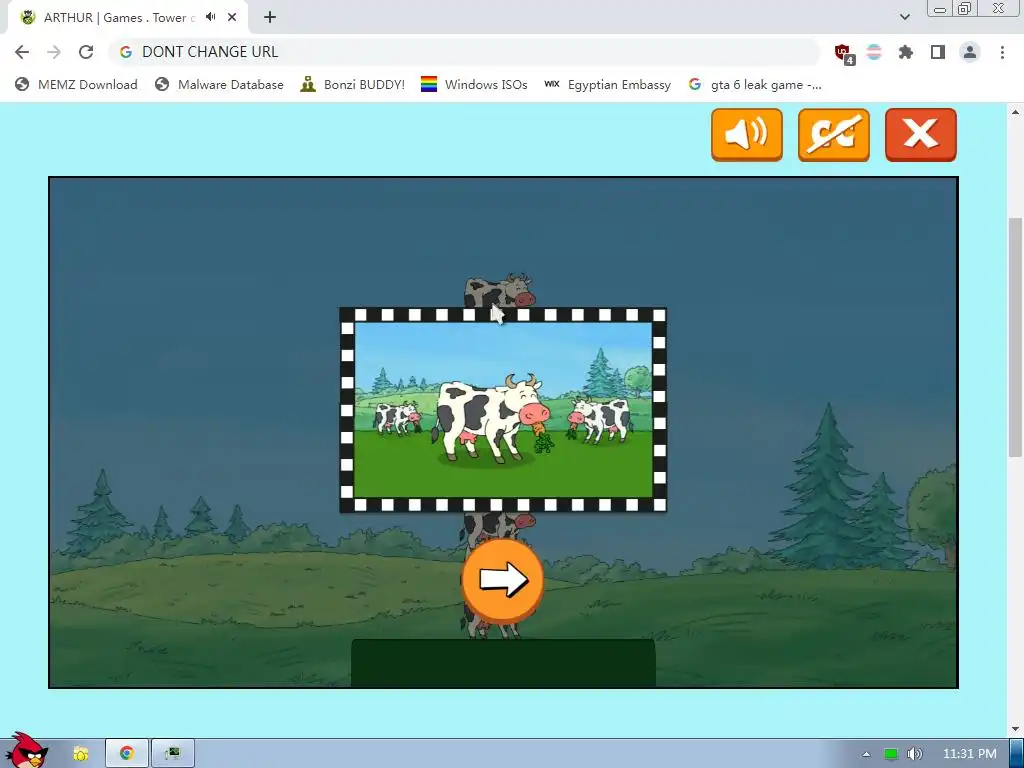Screen dimensions: 1024x768
Task: Go back with the browser back arrow
Action: (x=22, y=52)
